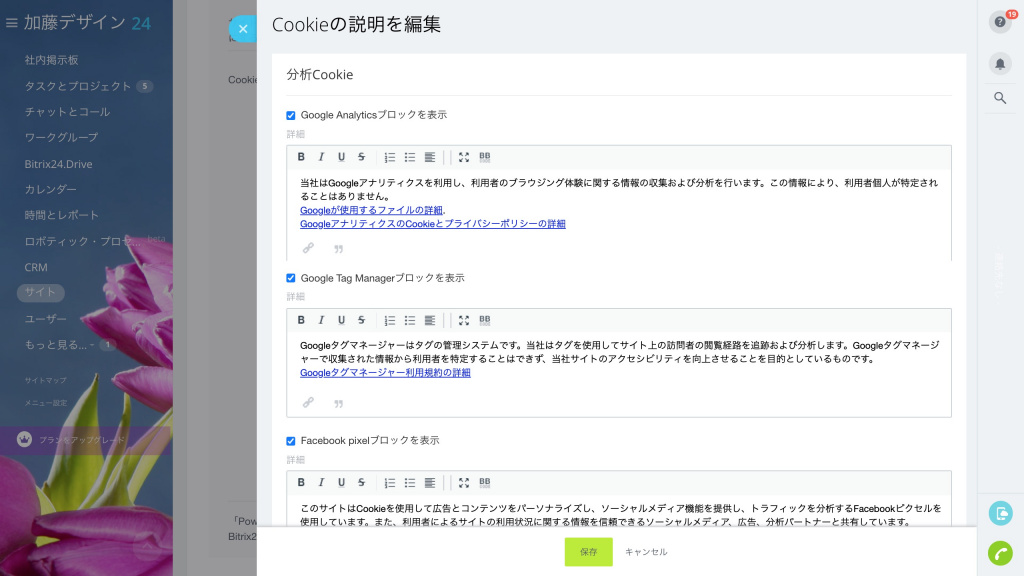Expand Google Analytics editor to fullscreen
The image size is (1024, 576).
pos(464,157)
